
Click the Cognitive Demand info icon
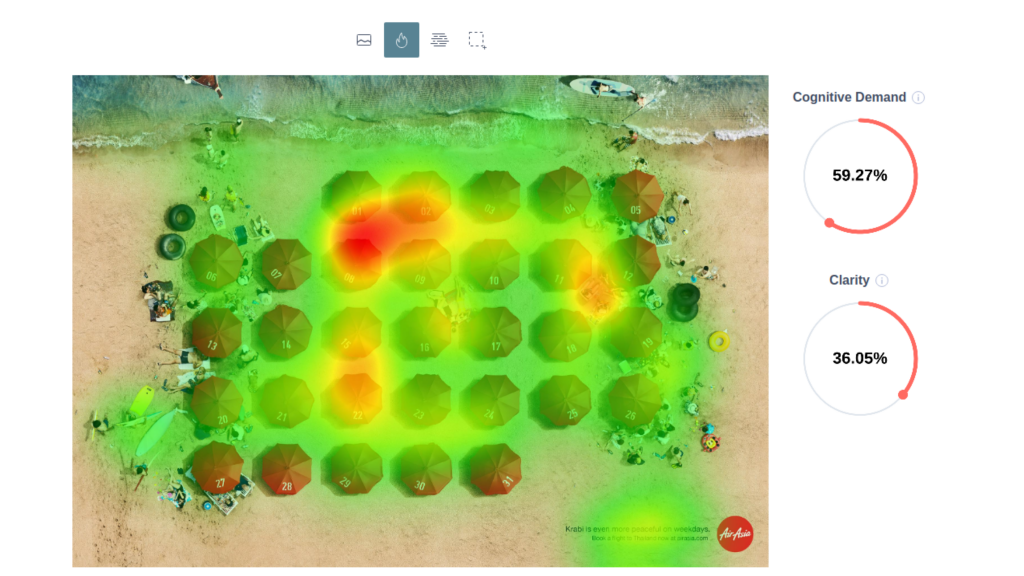tap(918, 98)
